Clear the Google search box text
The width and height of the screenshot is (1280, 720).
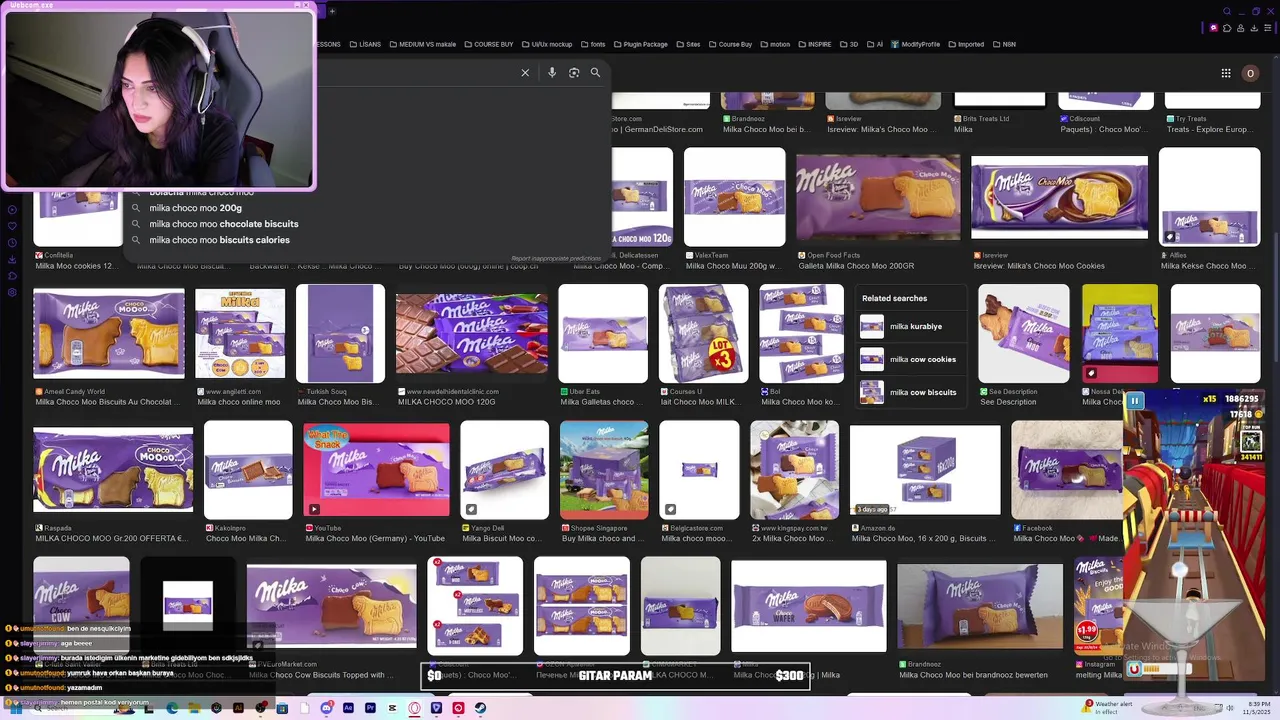525,73
